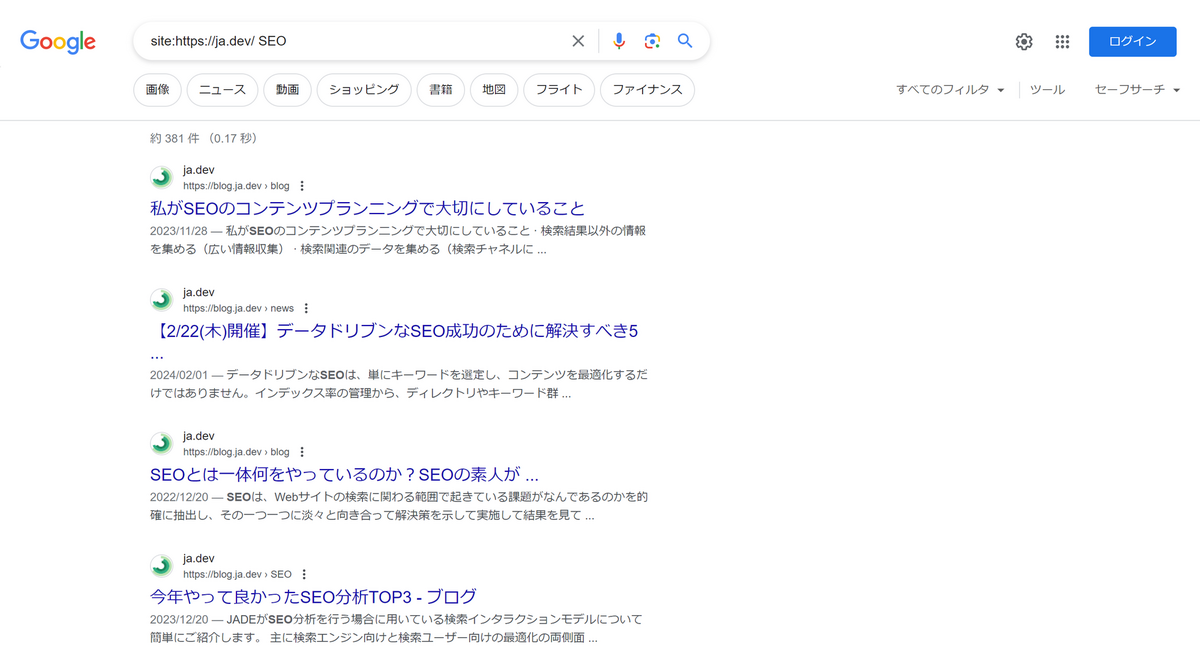Select the 画像 filter tab
Viewport: 1200px width, 659px height.
[x=157, y=90]
